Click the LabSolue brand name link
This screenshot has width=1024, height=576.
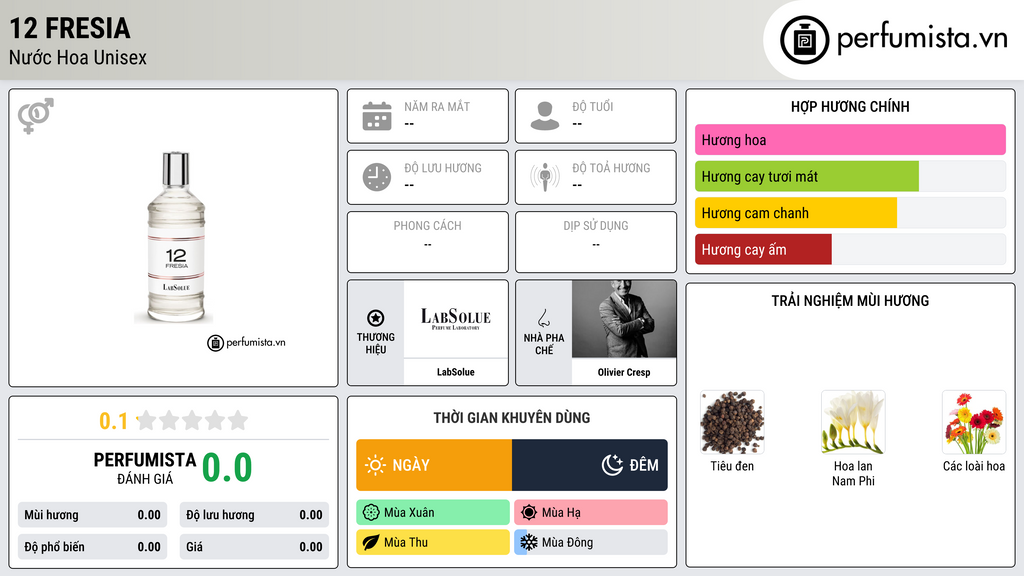click(455, 372)
